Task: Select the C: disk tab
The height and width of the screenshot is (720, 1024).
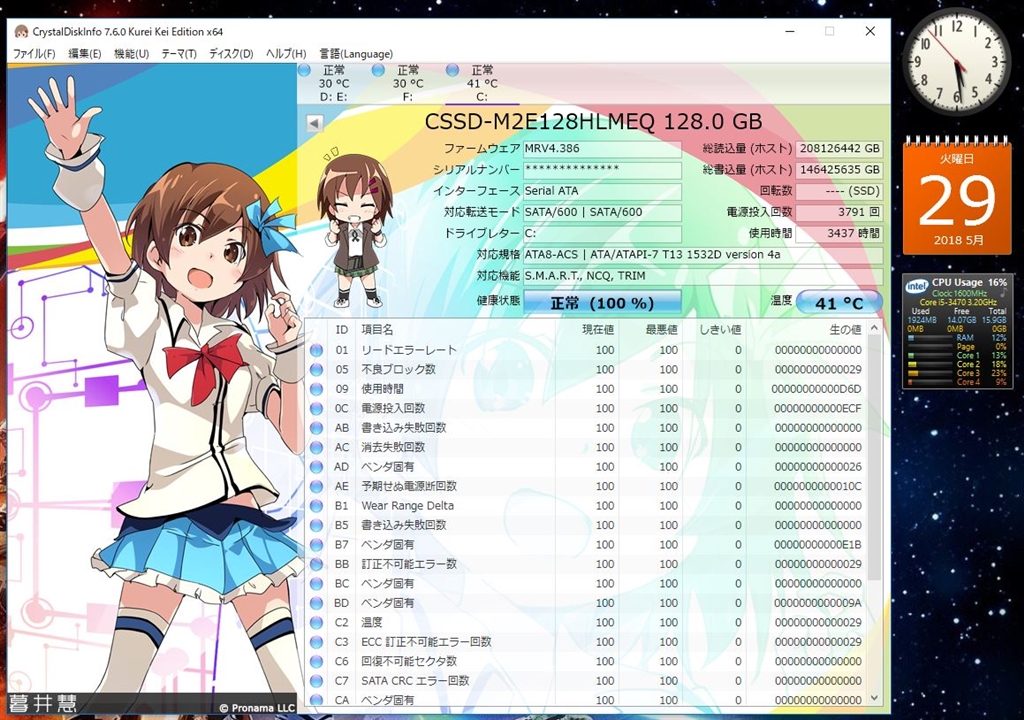Action: point(482,84)
